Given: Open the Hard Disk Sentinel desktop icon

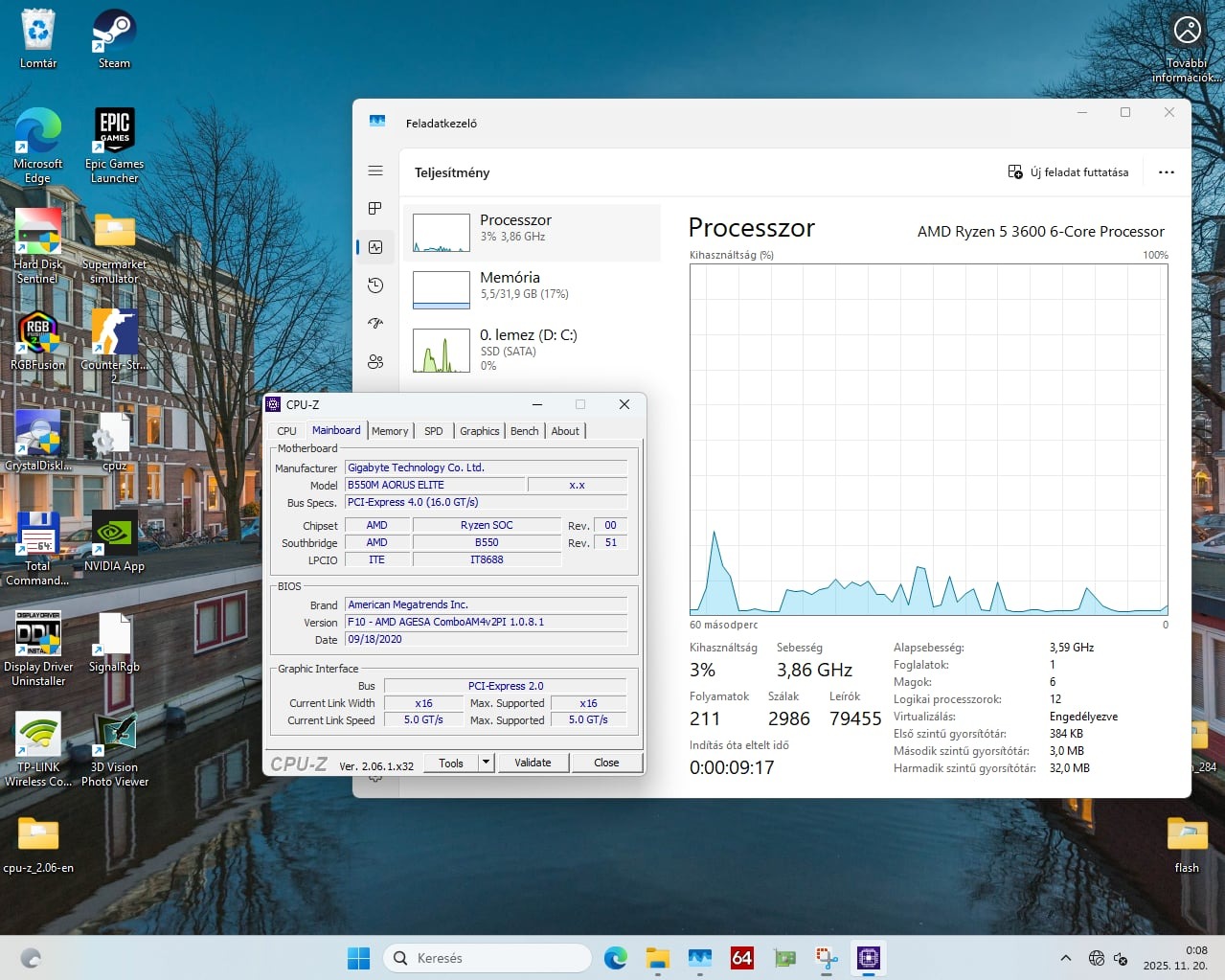Looking at the screenshot, I should [x=38, y=246].
